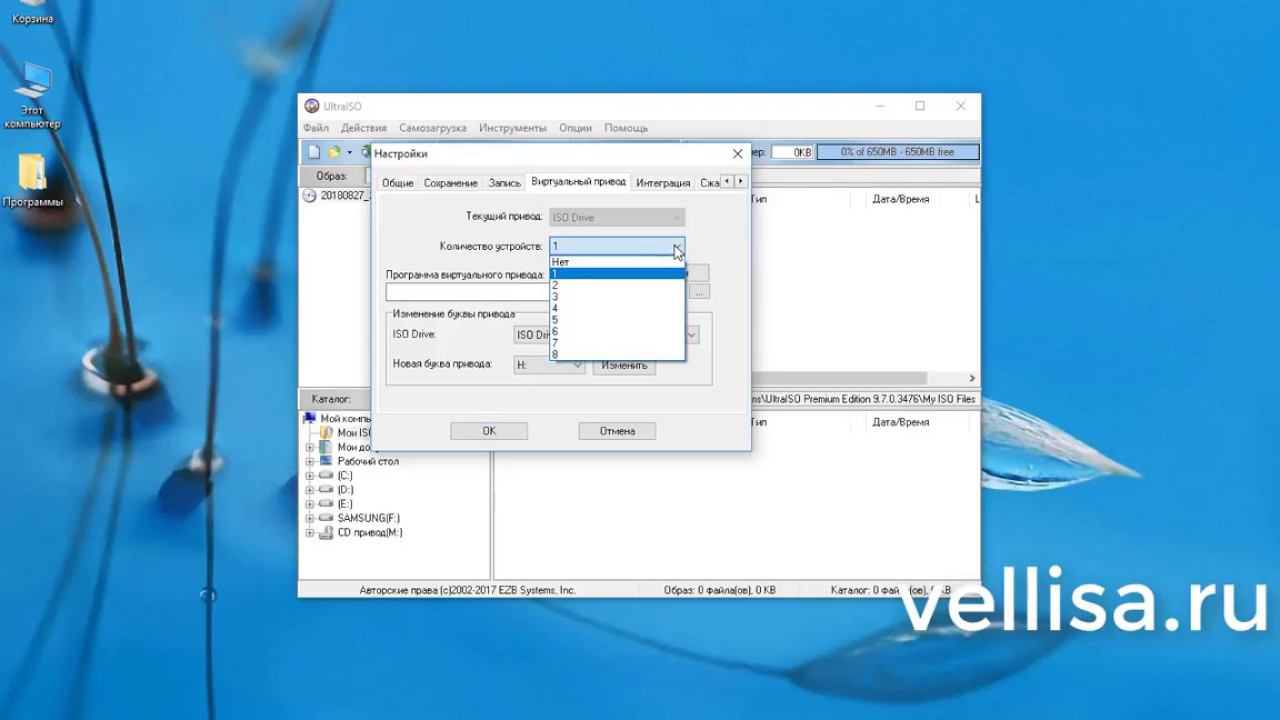Expand the (C:) drive node
The width and height of the screenshot is (1280, 720).
310,476
